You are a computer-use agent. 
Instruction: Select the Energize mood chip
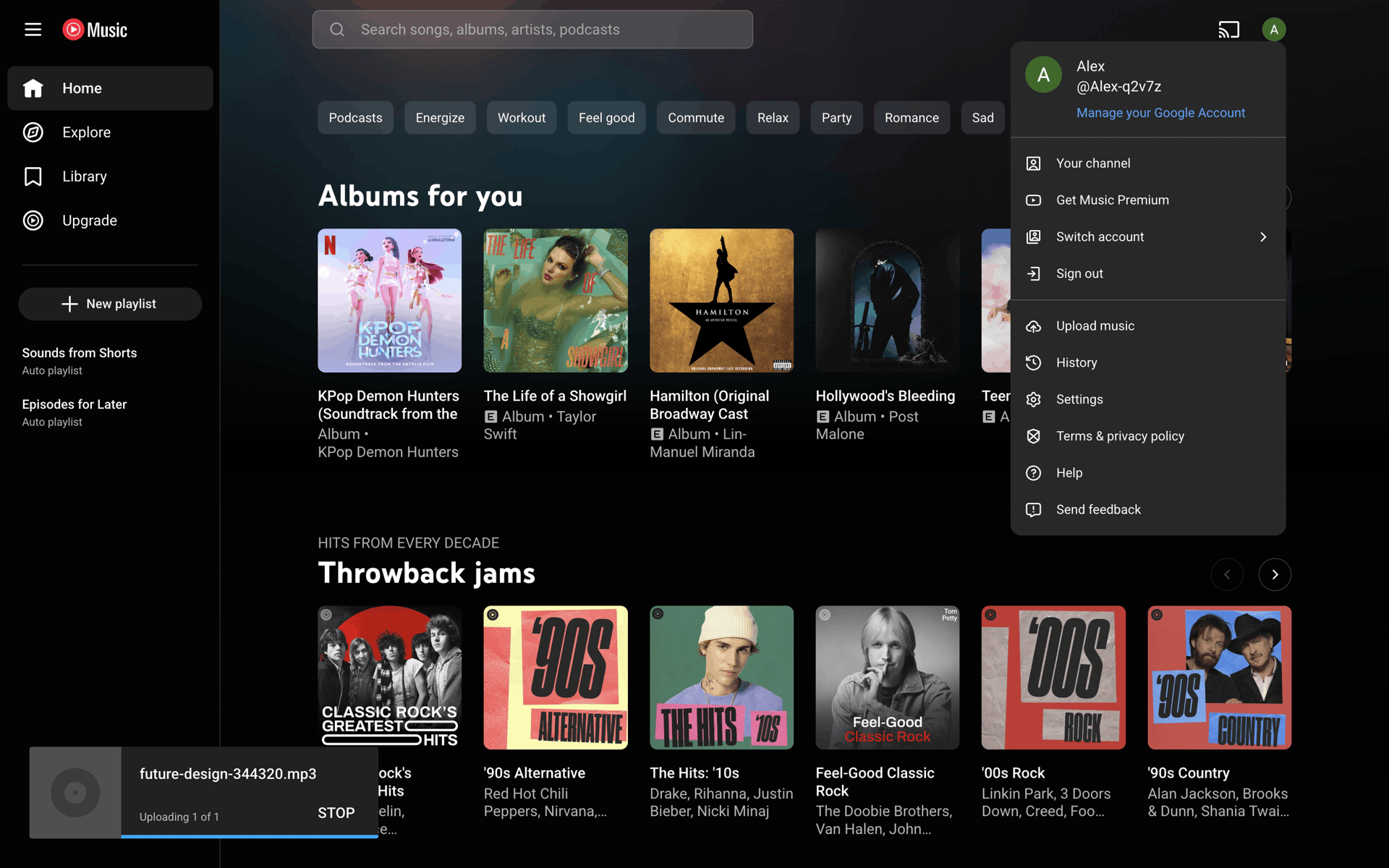(440, 118)
